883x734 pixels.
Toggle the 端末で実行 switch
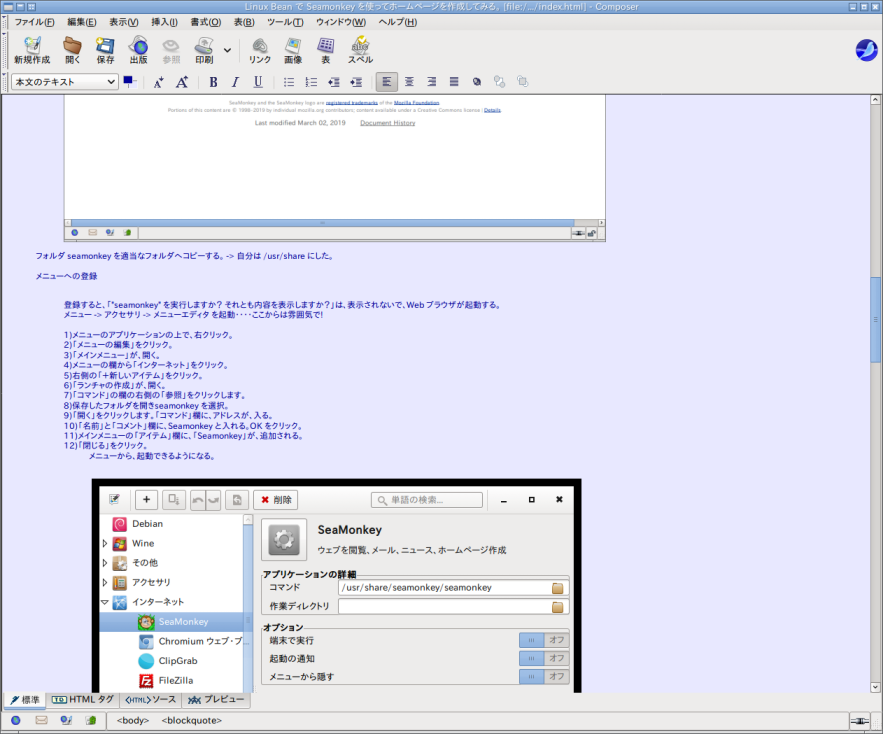(x=543, y=640)
